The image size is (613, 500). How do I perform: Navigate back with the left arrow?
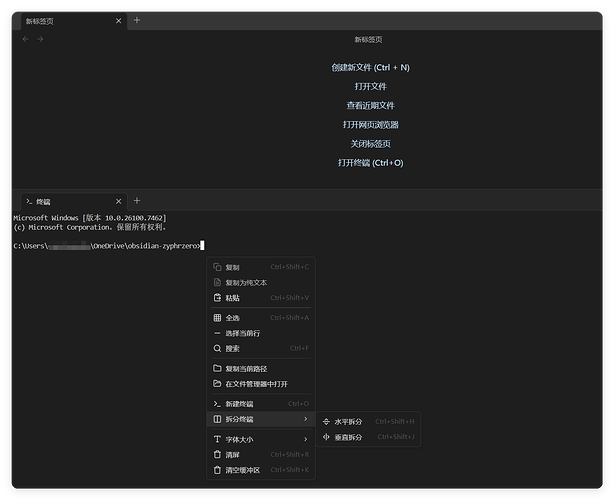click(25, 39)
